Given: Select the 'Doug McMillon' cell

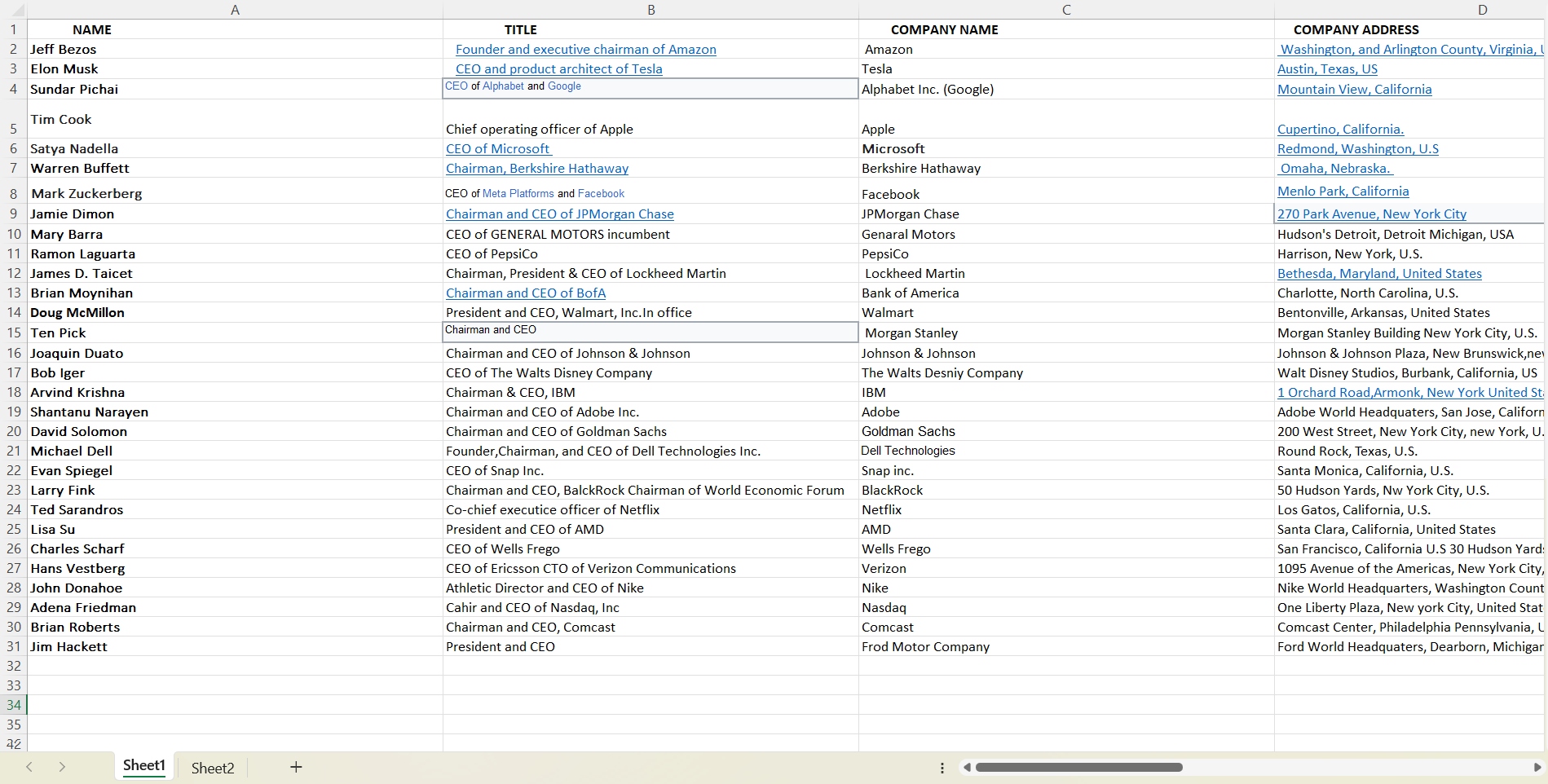Looking at the screenshot, I should [x=235, y=313].
